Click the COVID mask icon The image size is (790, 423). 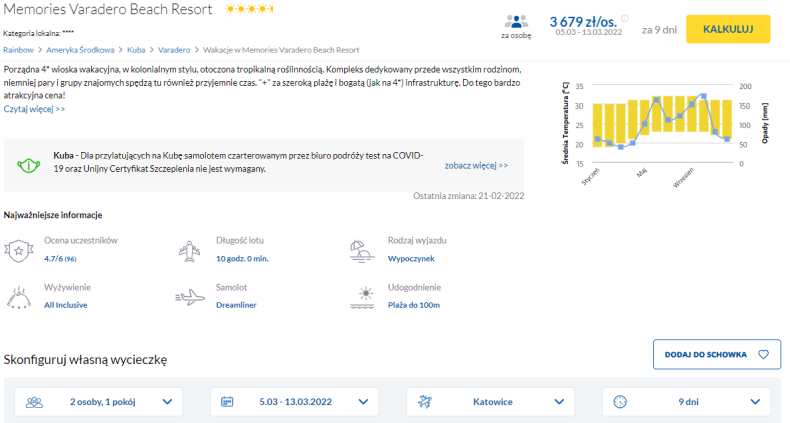click(29, 164)
